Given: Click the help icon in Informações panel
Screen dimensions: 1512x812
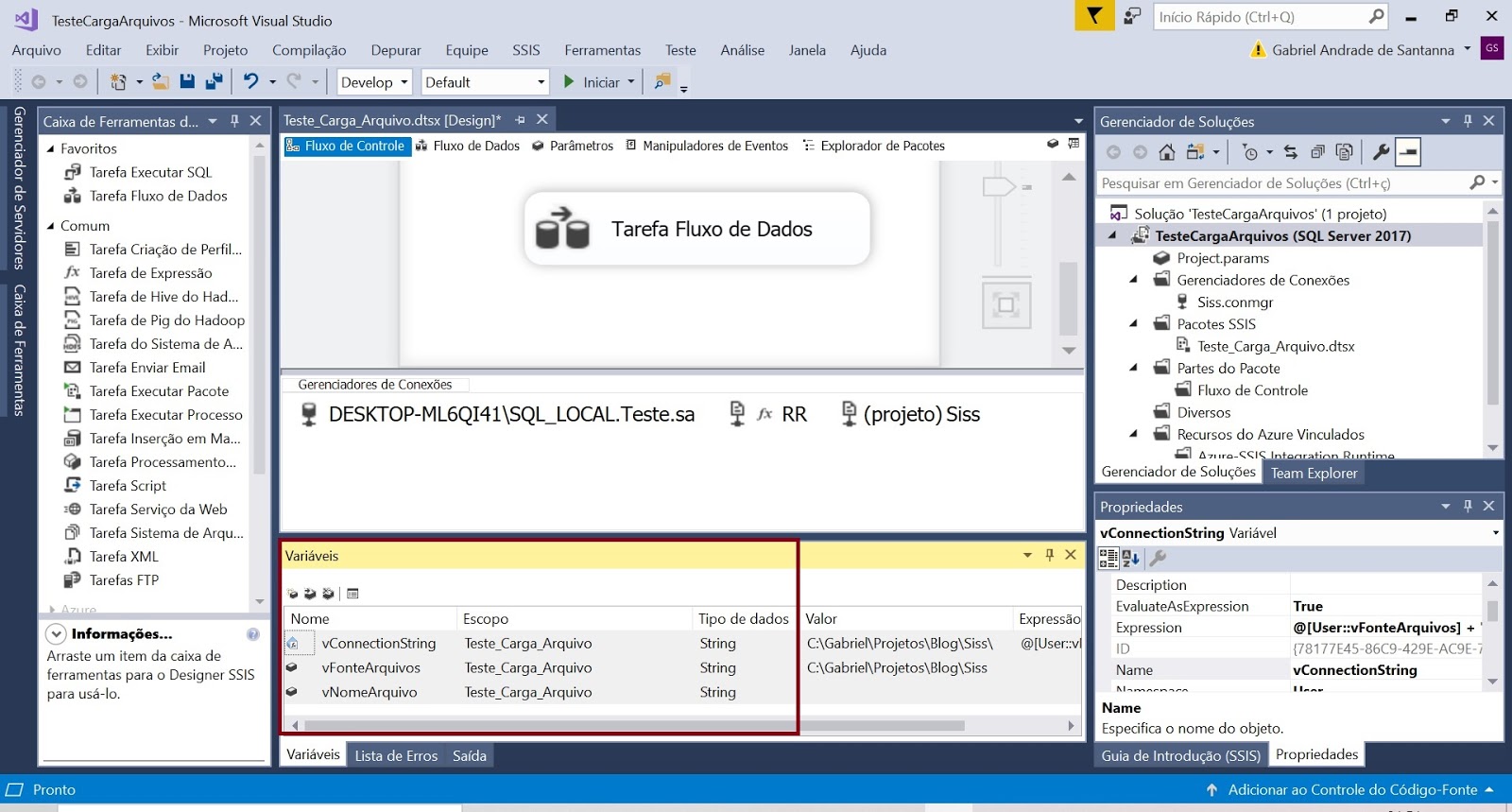Looking at the screenshot, I should point(253,634).
